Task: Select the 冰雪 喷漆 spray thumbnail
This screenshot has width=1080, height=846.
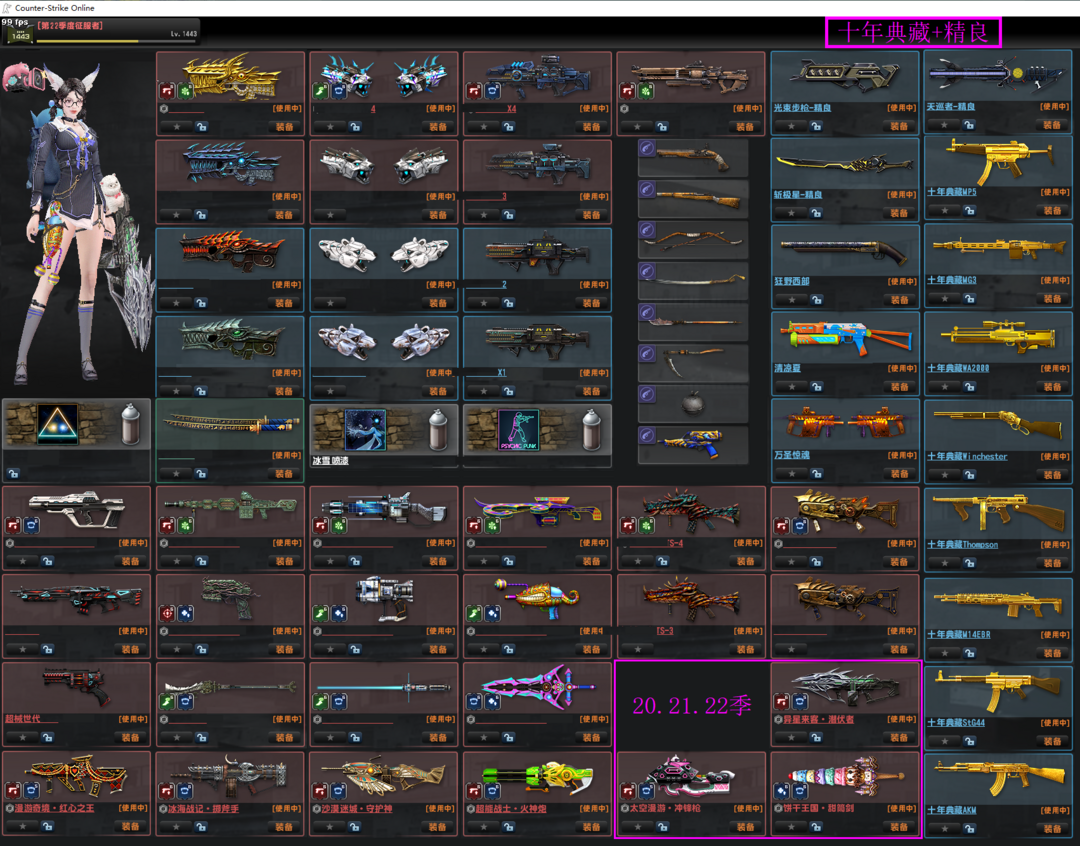Action: (x=365, y=429)
